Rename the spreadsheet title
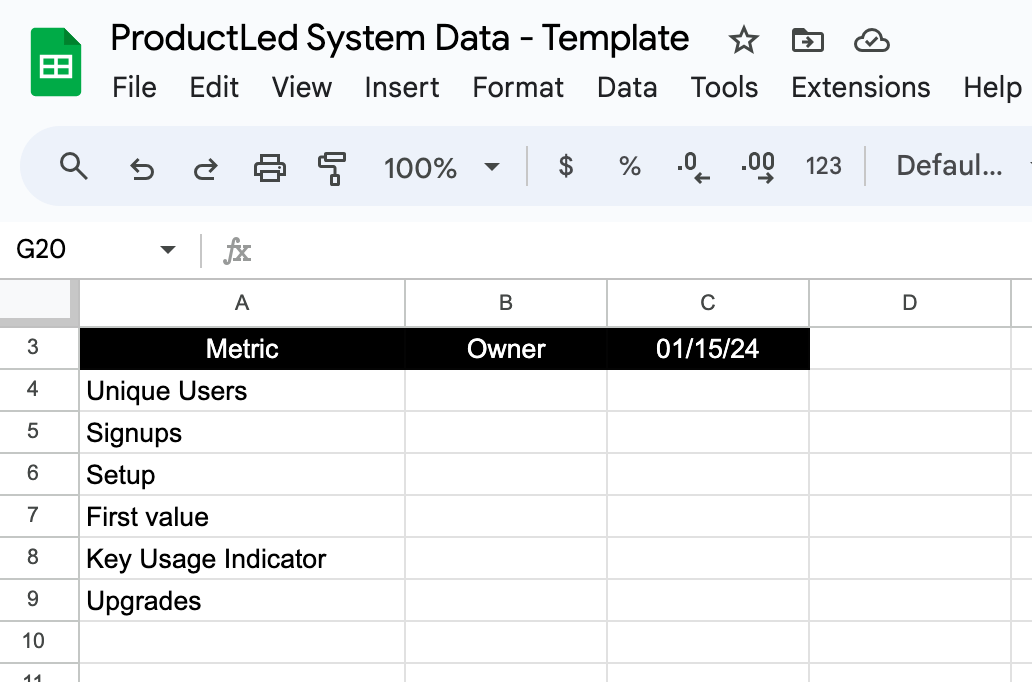 [x=399, y=38]
